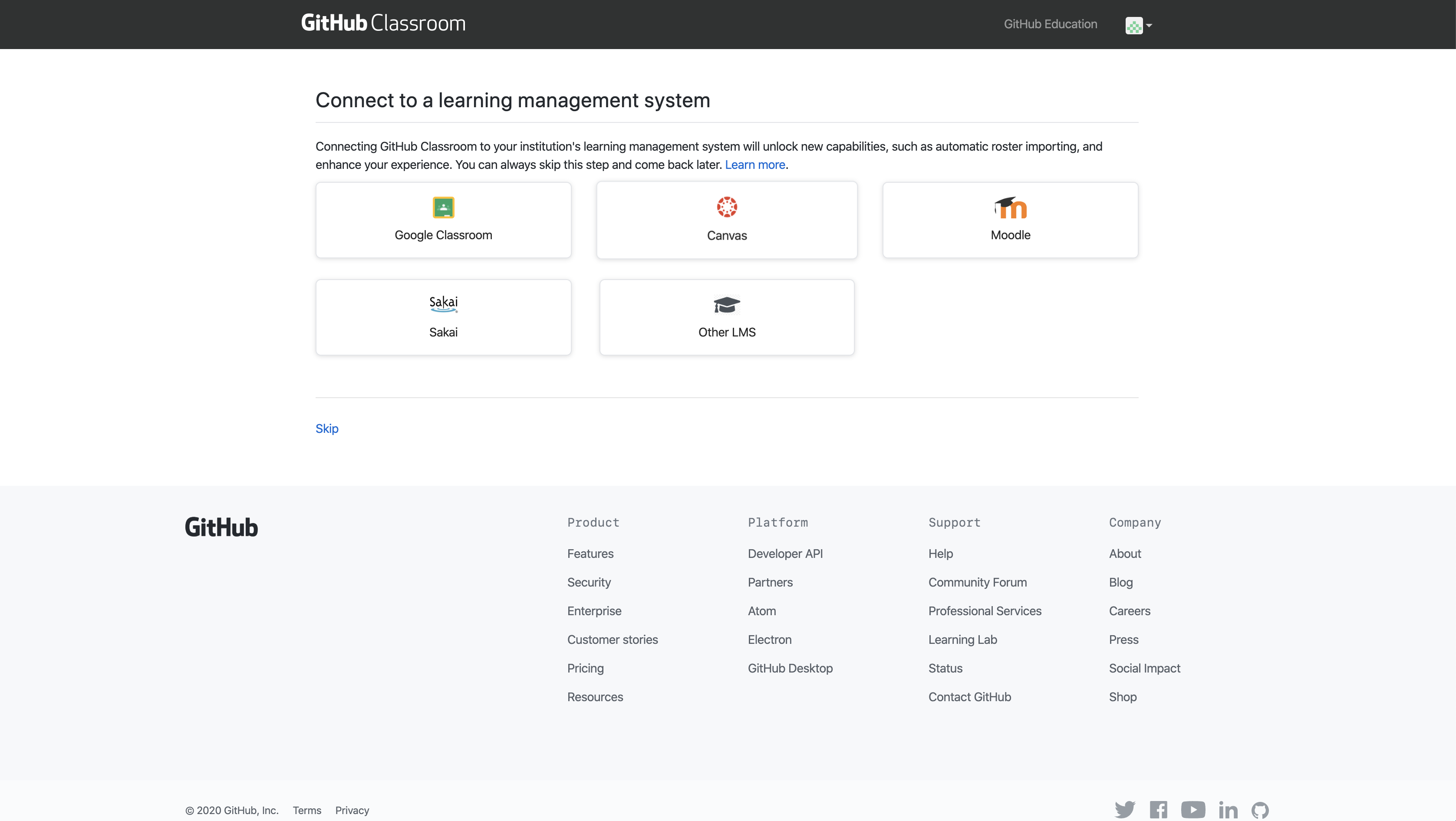Viewport: 1456px width, 821px height.
Task: Click the Product column heading
Action: coord(593,522)
